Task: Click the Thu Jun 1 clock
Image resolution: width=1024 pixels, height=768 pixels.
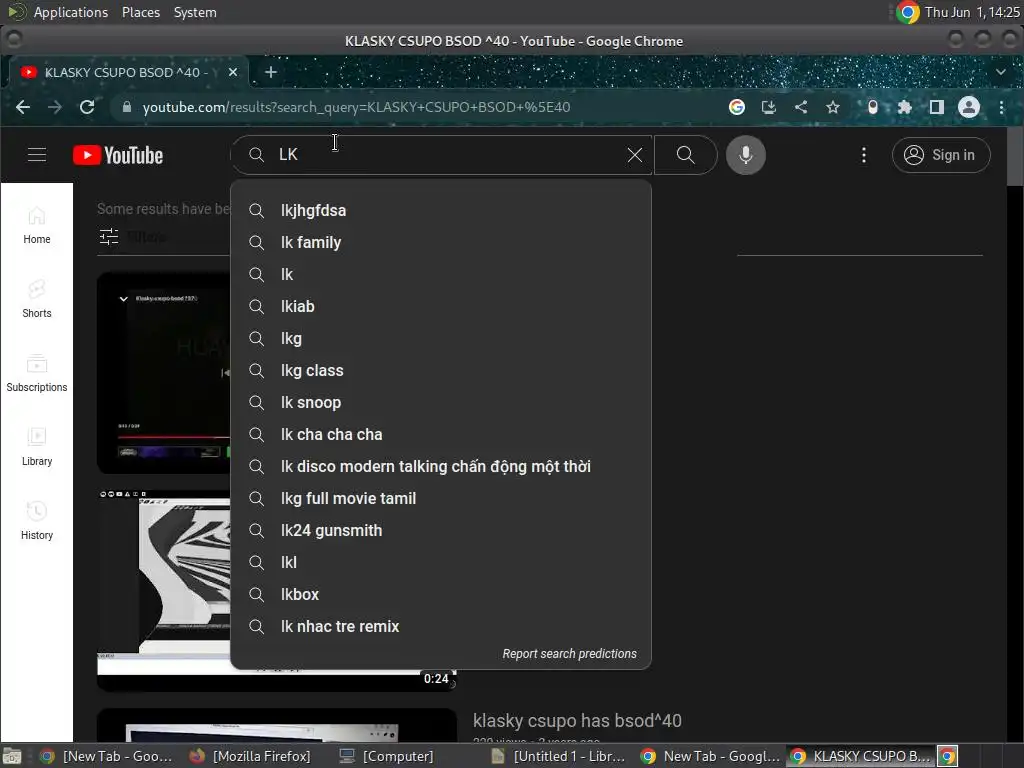Action: [972, 12]
